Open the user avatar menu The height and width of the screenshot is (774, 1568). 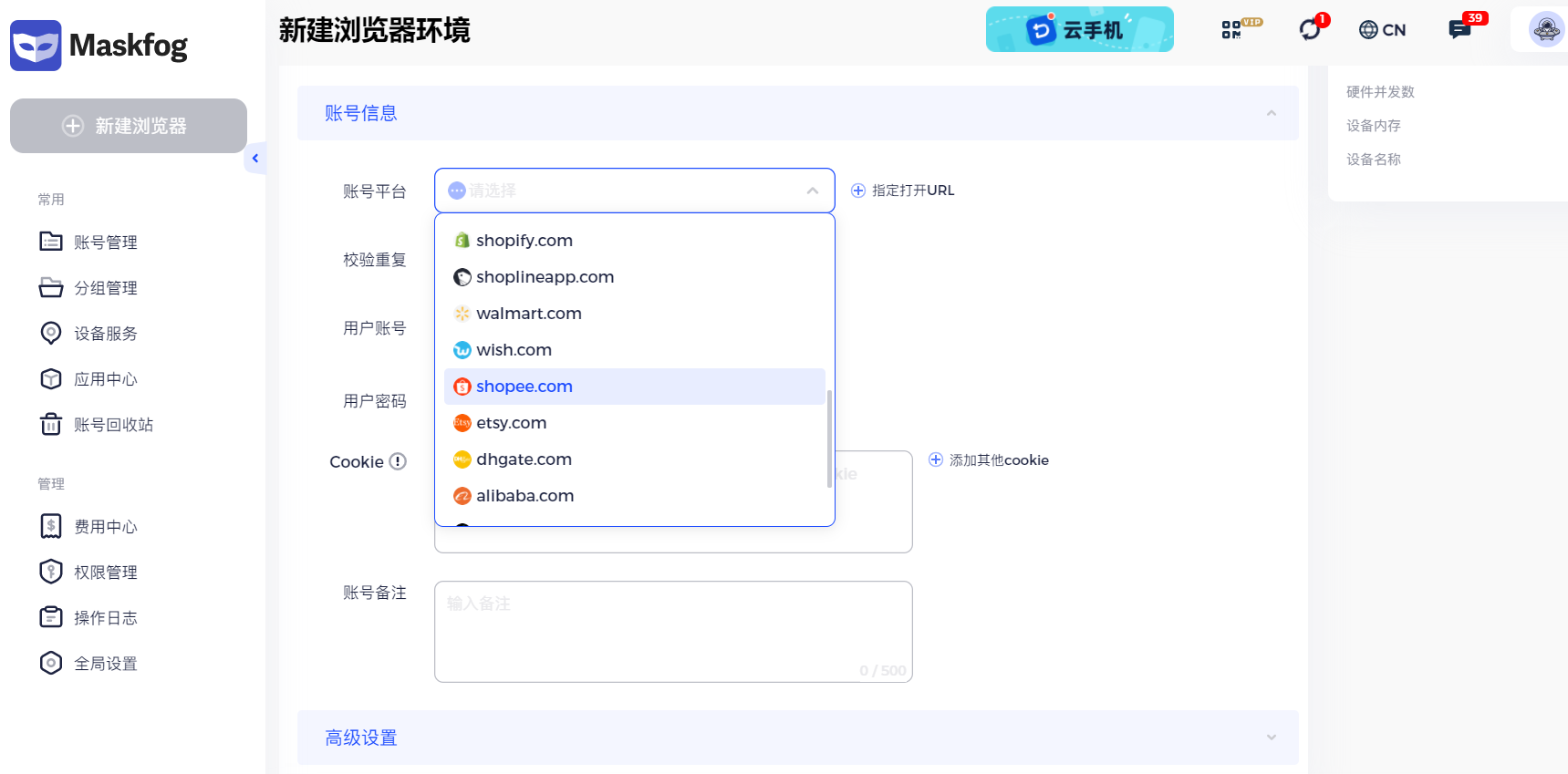click(x=1546, y=29)
